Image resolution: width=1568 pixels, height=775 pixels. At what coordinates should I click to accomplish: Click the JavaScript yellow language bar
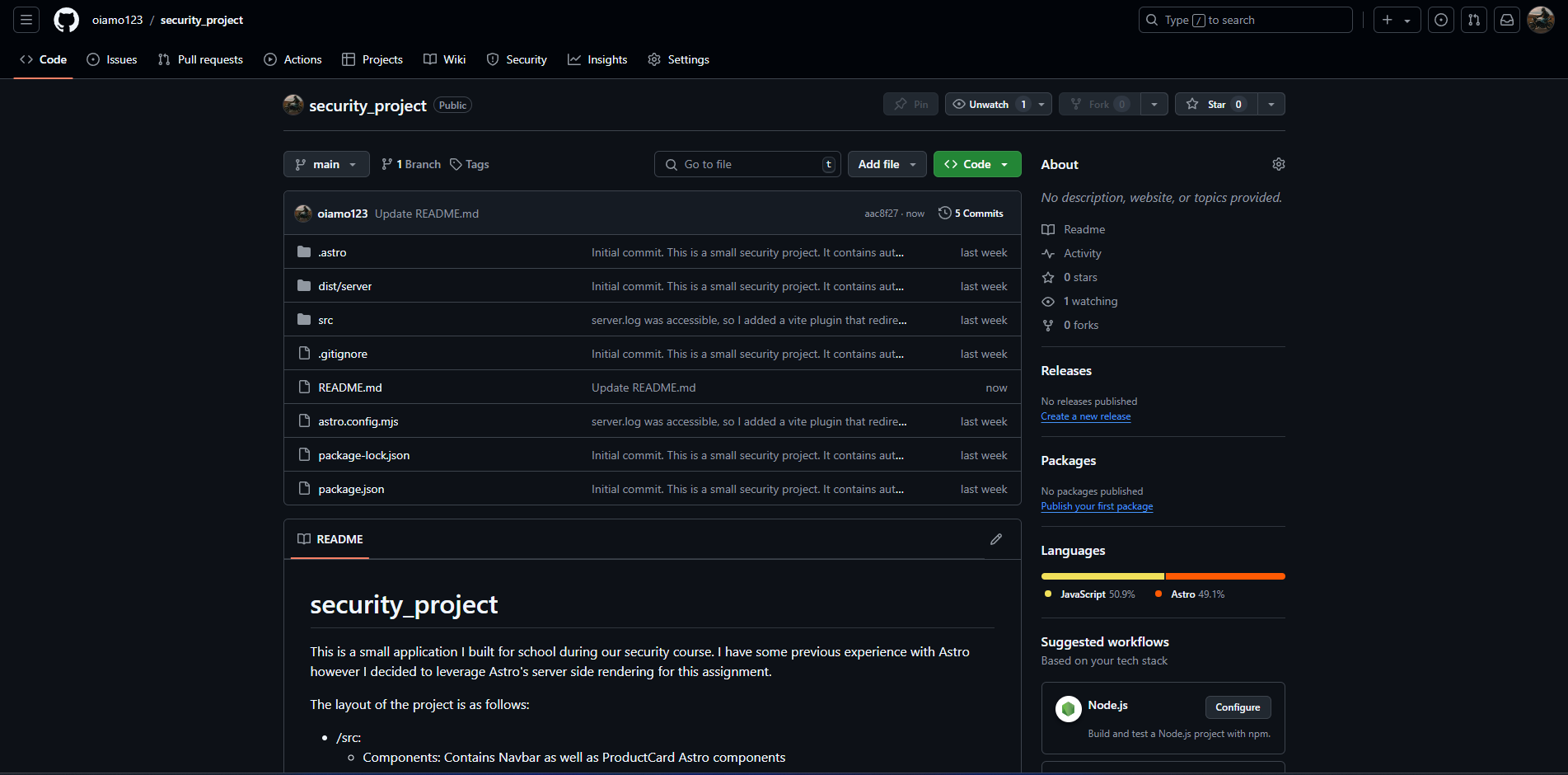click(x=1102, y=576)
